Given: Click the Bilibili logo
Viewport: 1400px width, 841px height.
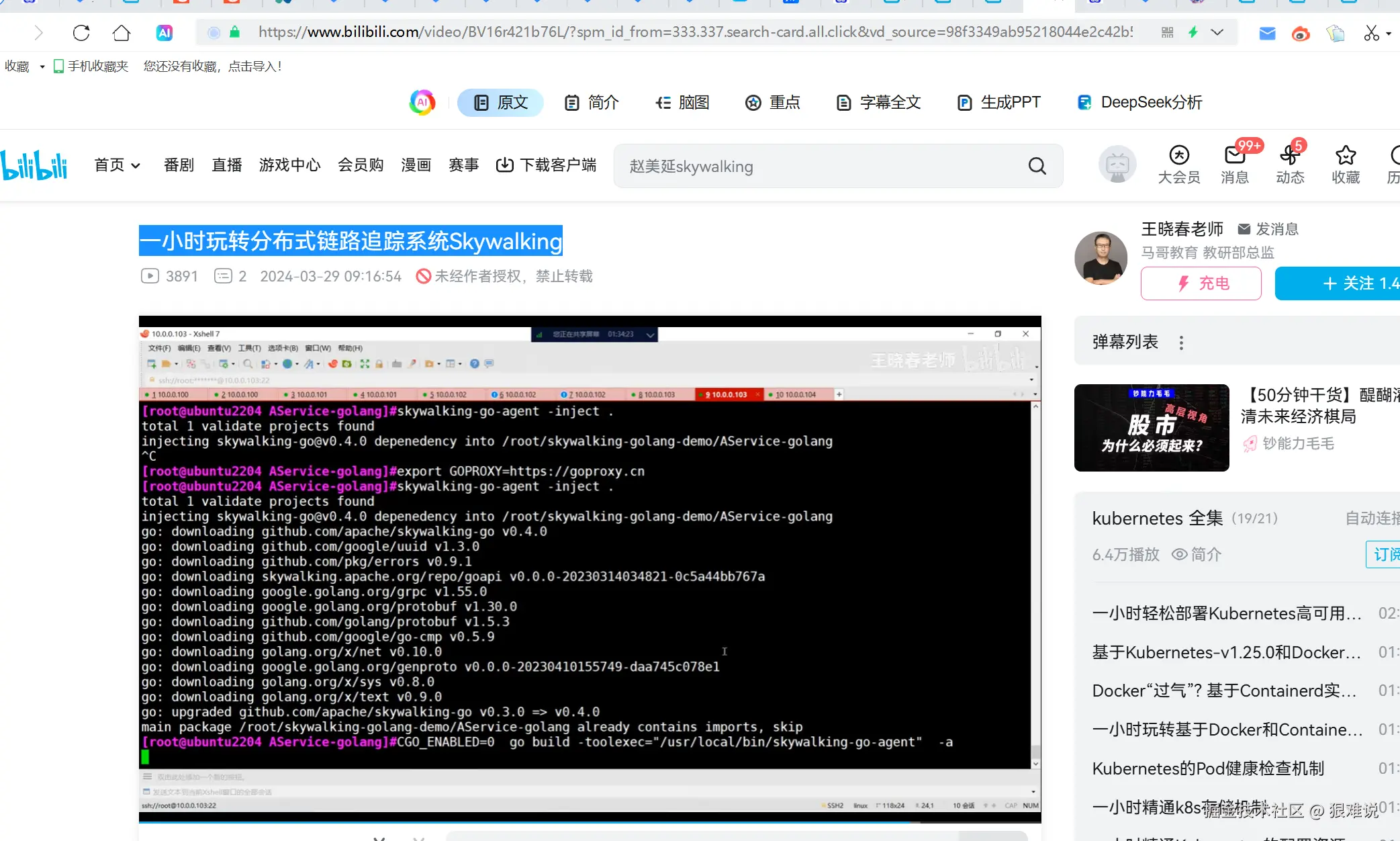Looking at the screenshot, I should tap(35, 165).
